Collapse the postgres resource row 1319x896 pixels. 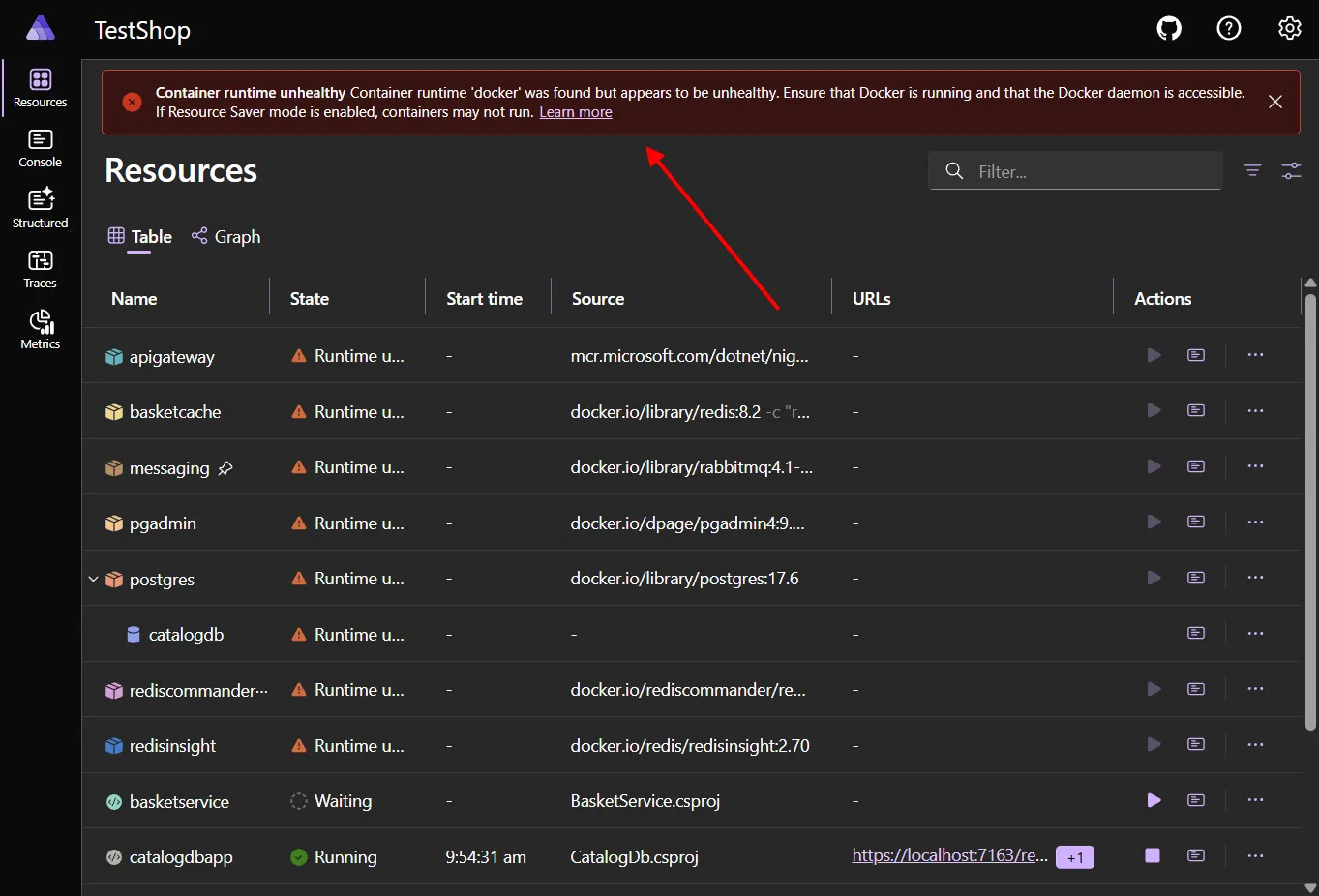(x=93, y=579)
